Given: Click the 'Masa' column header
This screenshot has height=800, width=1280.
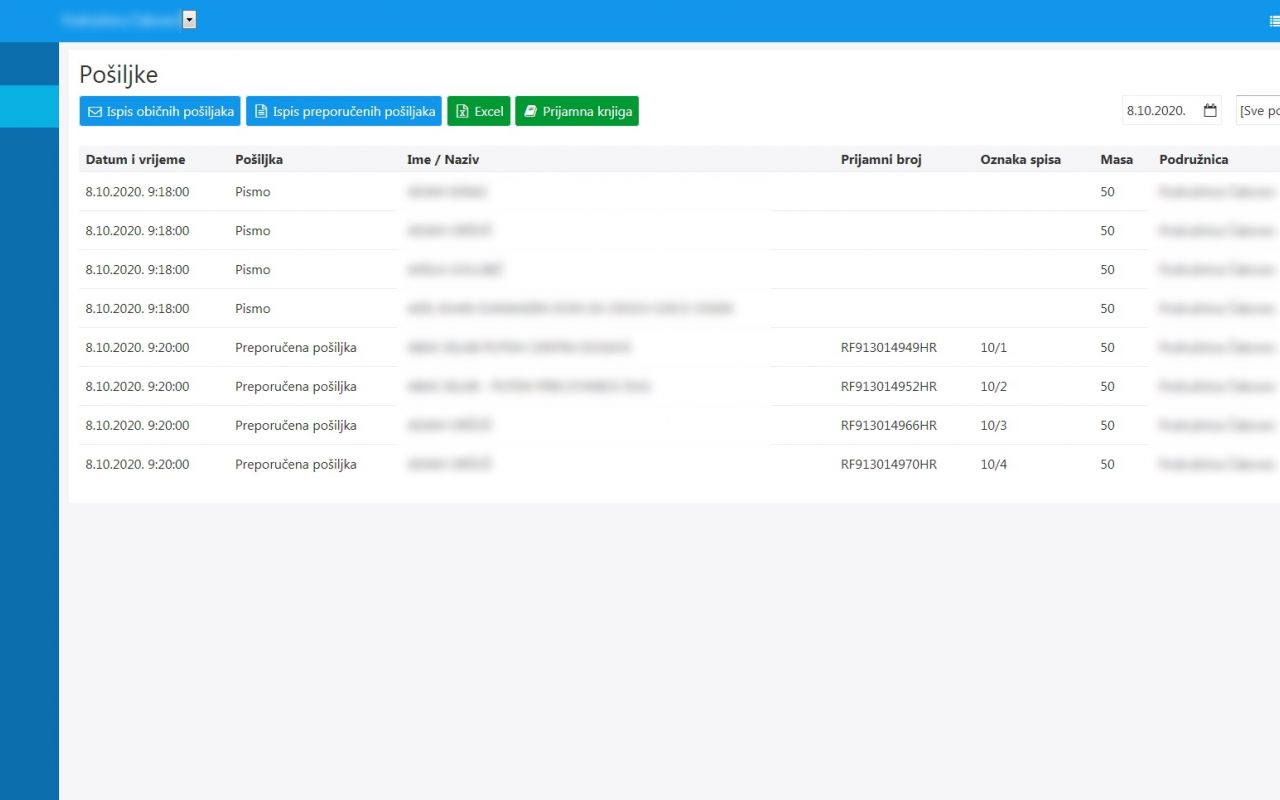Looking at the screenshot, I should (x=1116, y=160).
